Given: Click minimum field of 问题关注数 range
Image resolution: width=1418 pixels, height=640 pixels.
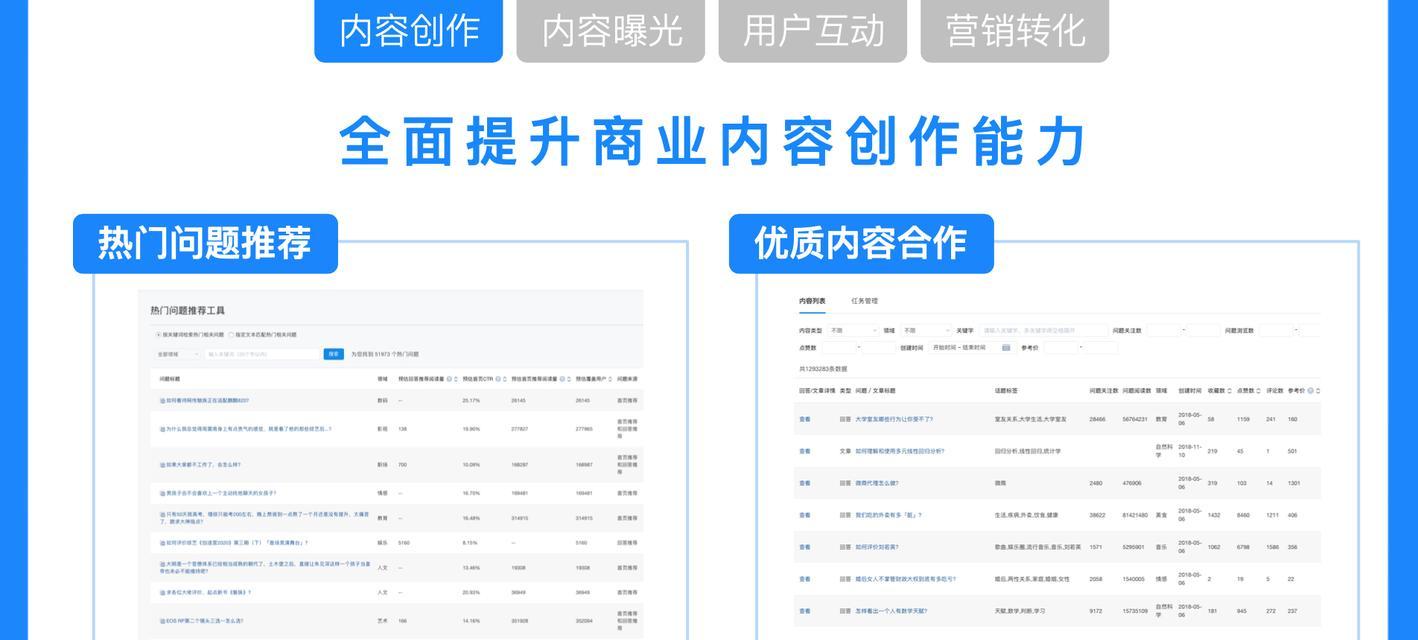Looking at the screenshot, I should 1163,330.
